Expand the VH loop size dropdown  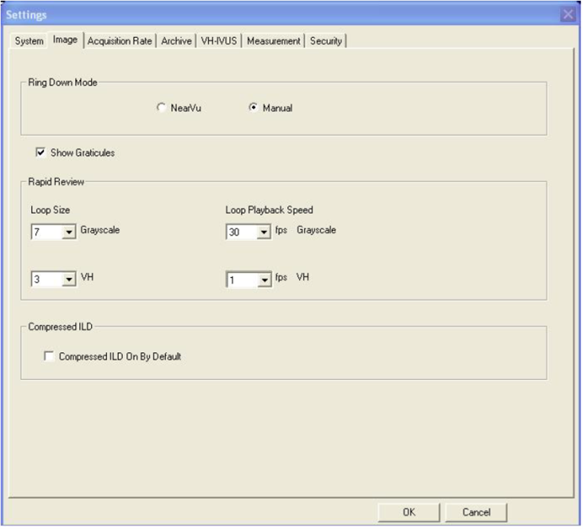click(69, 279)
